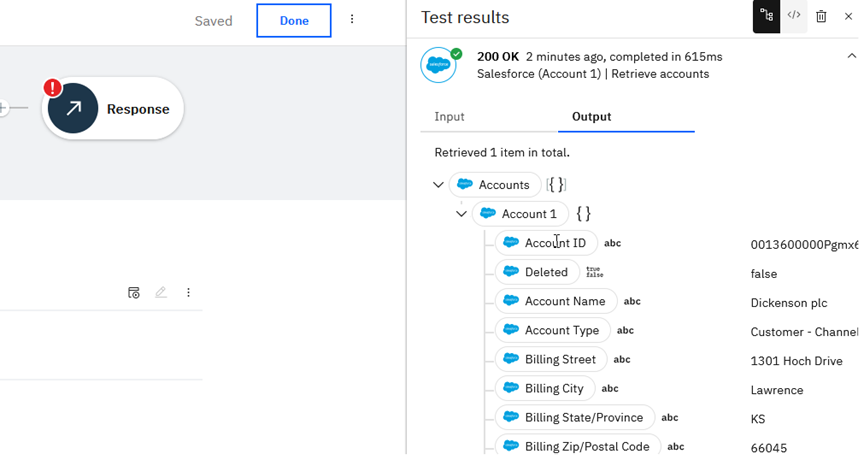Open the overflow menu next to Done
860x456 pixels.
tap(352, 20)
